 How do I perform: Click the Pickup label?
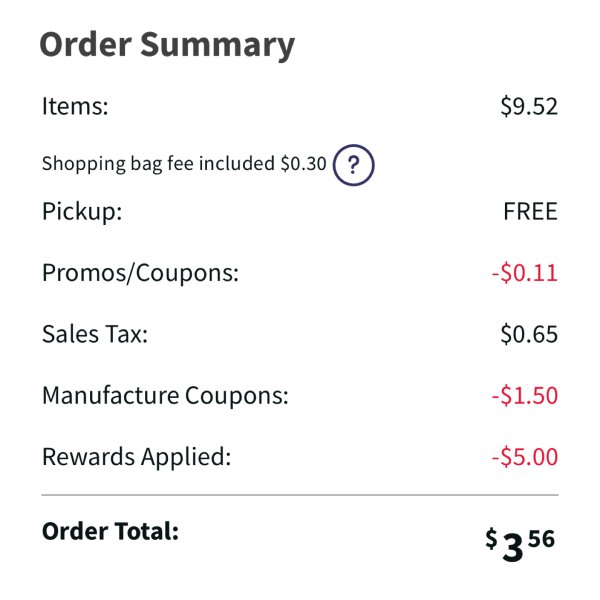coord(82,212)
